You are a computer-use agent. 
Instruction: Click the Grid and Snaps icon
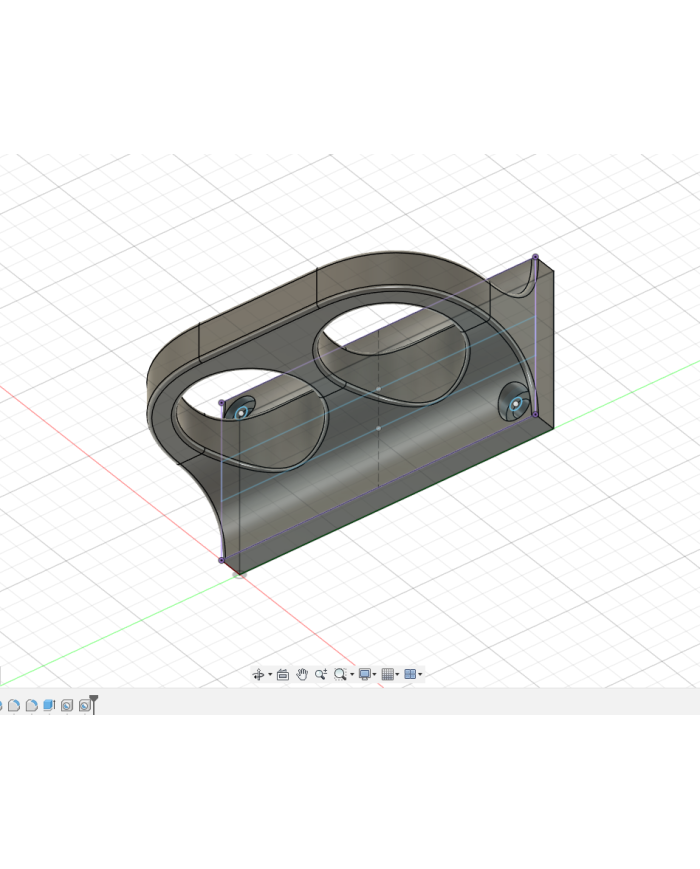[x=388, y=675]
